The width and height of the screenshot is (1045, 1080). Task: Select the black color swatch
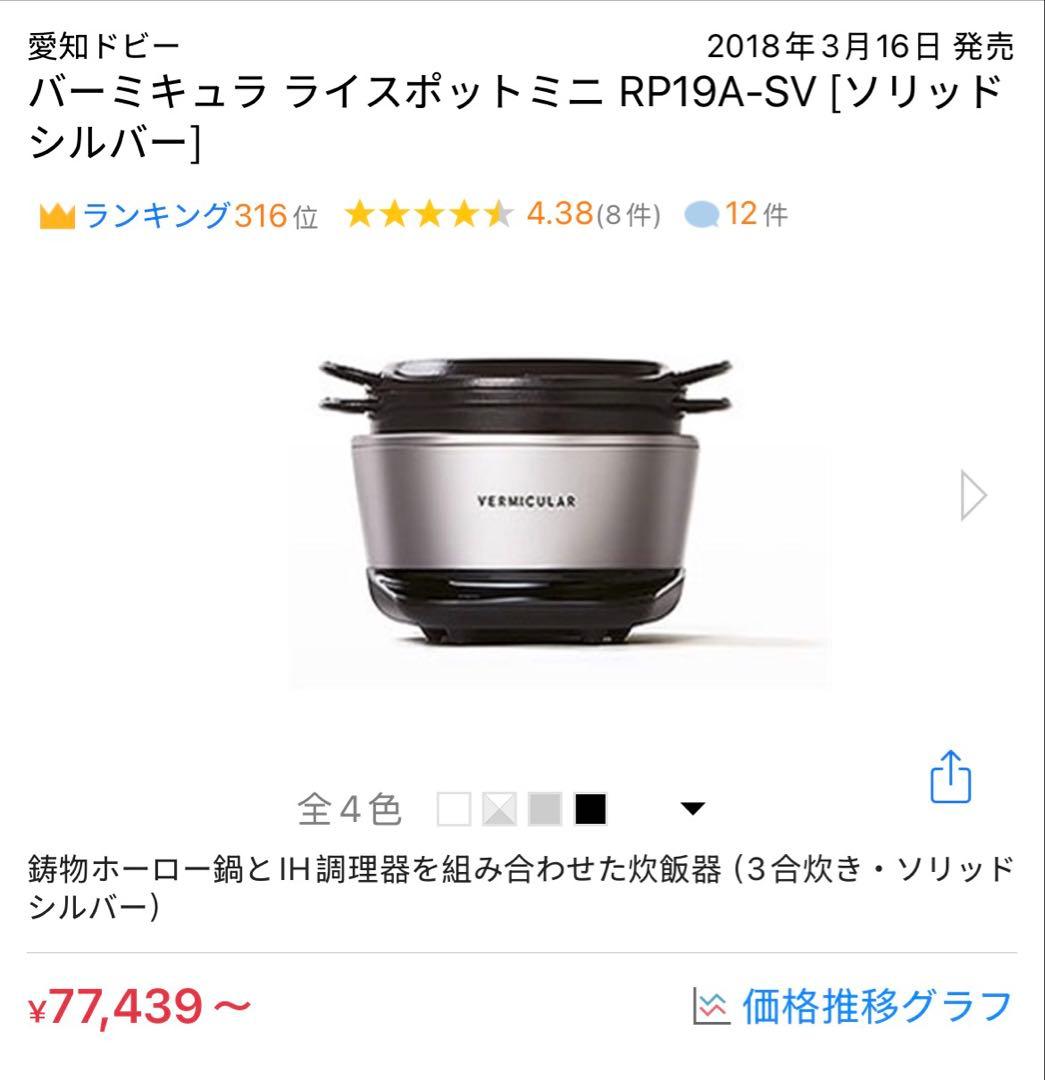pos(590,809)
